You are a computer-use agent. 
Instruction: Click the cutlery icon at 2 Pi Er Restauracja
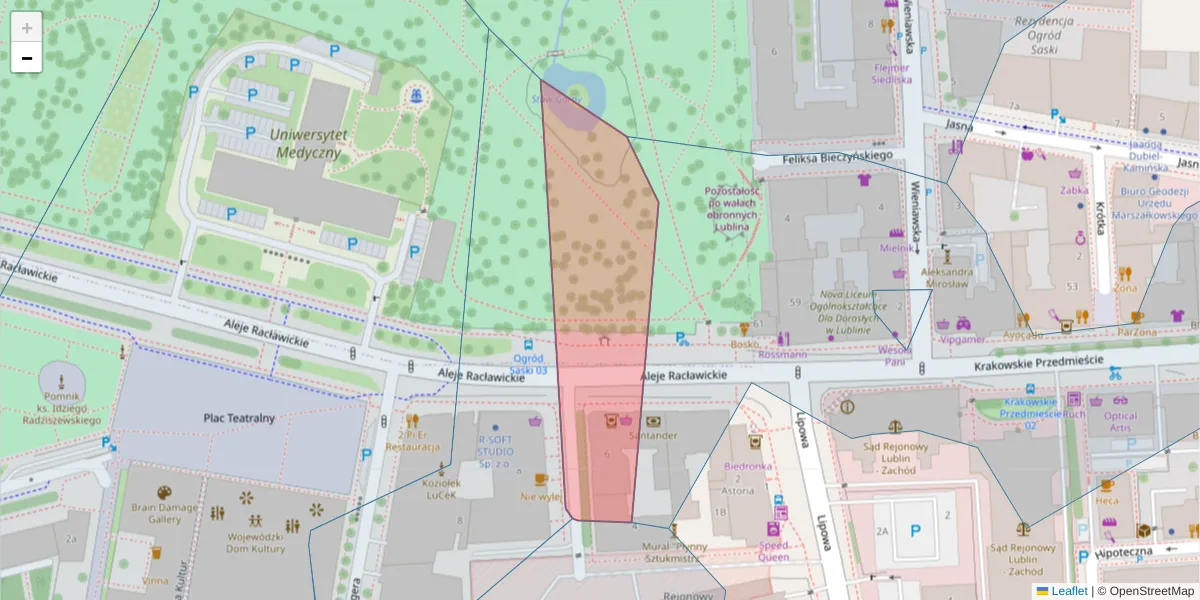tap(412, 421)
